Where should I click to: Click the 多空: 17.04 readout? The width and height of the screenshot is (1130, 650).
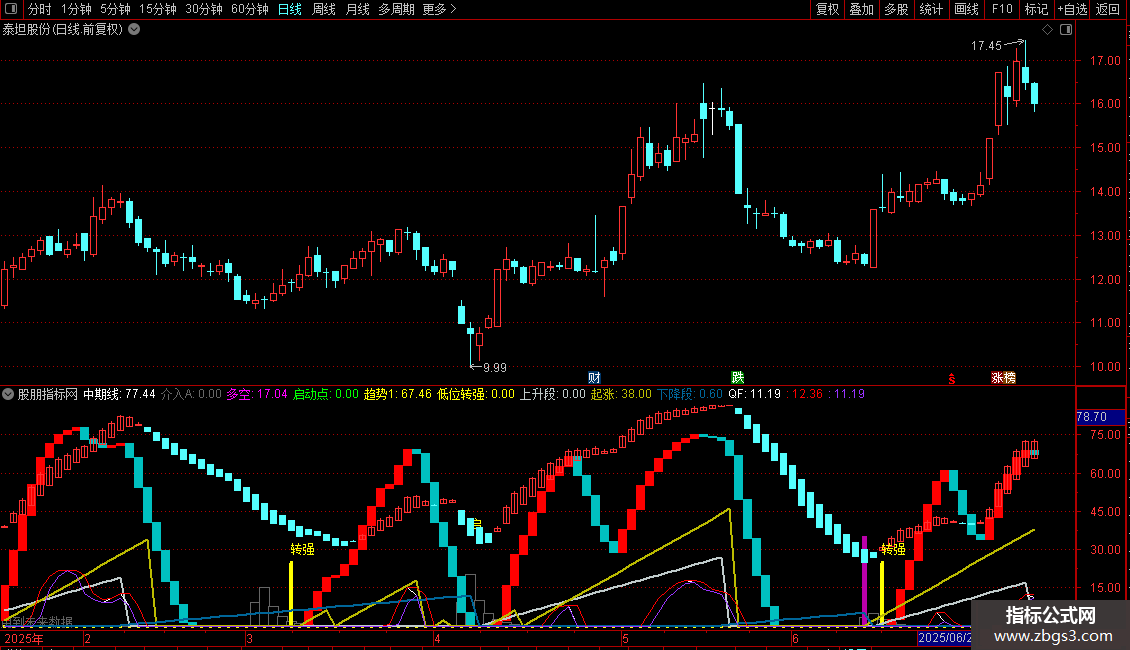coord(257,394)
